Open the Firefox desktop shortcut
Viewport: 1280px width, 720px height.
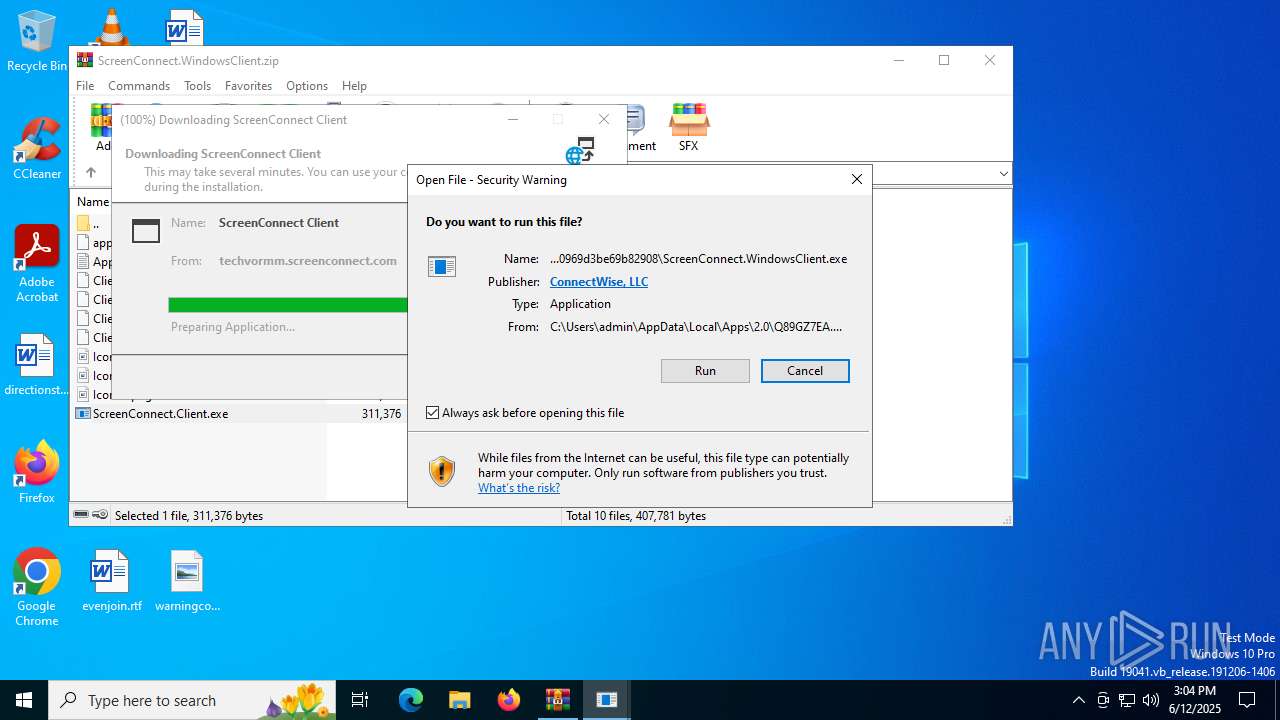37,472
